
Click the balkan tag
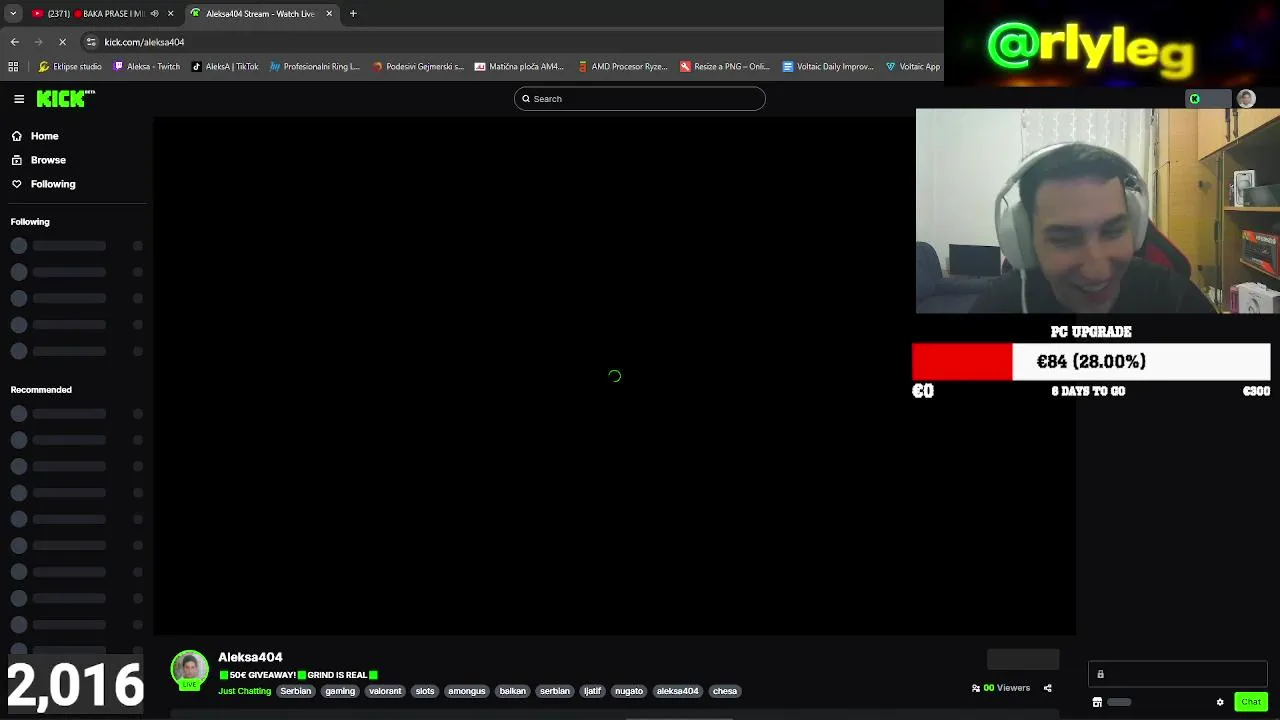click(x=513, y=691)
